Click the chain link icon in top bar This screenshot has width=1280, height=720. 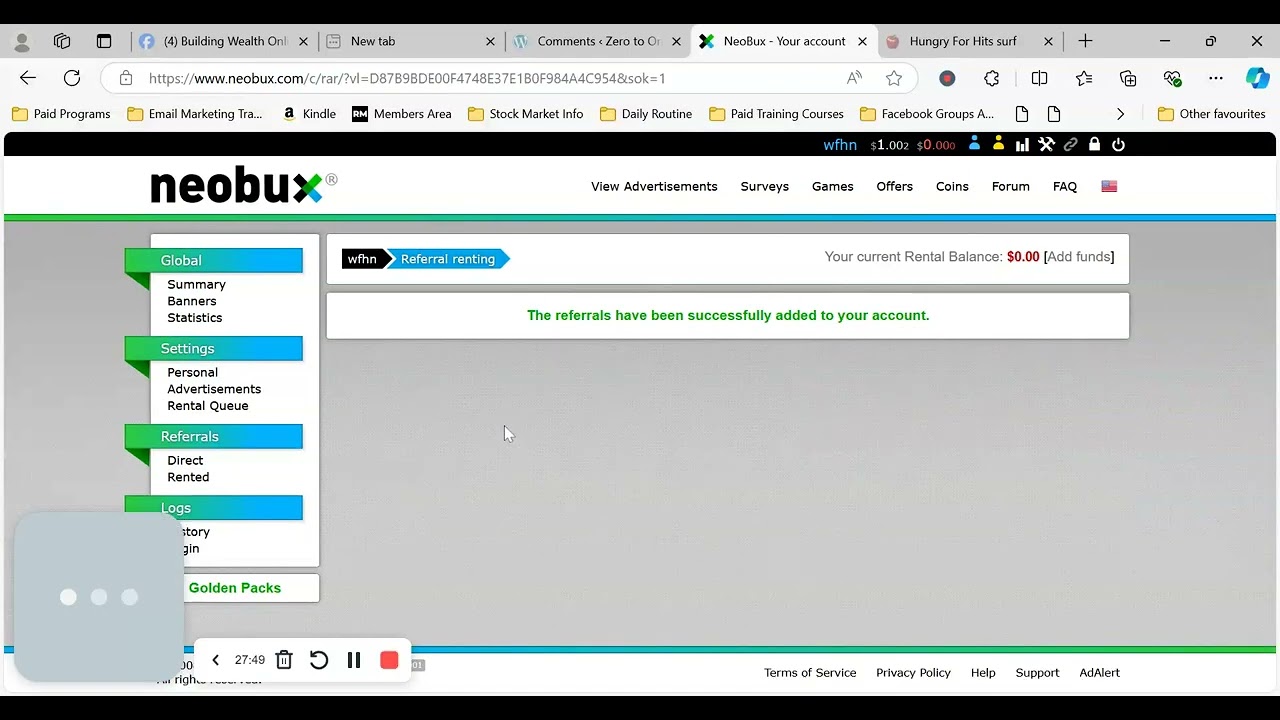pos(1070,145)
